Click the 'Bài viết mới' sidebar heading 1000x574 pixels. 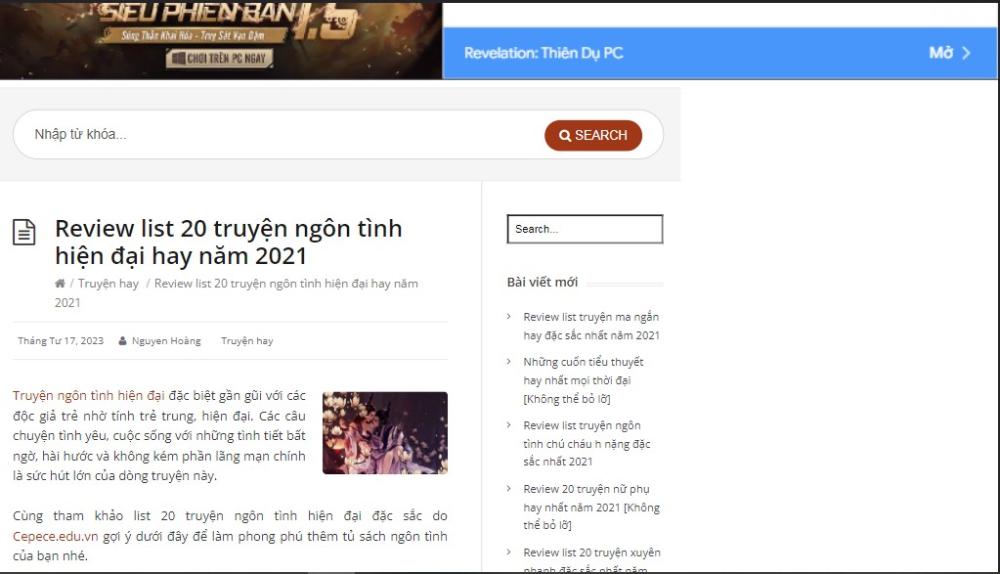pos(542,282)
